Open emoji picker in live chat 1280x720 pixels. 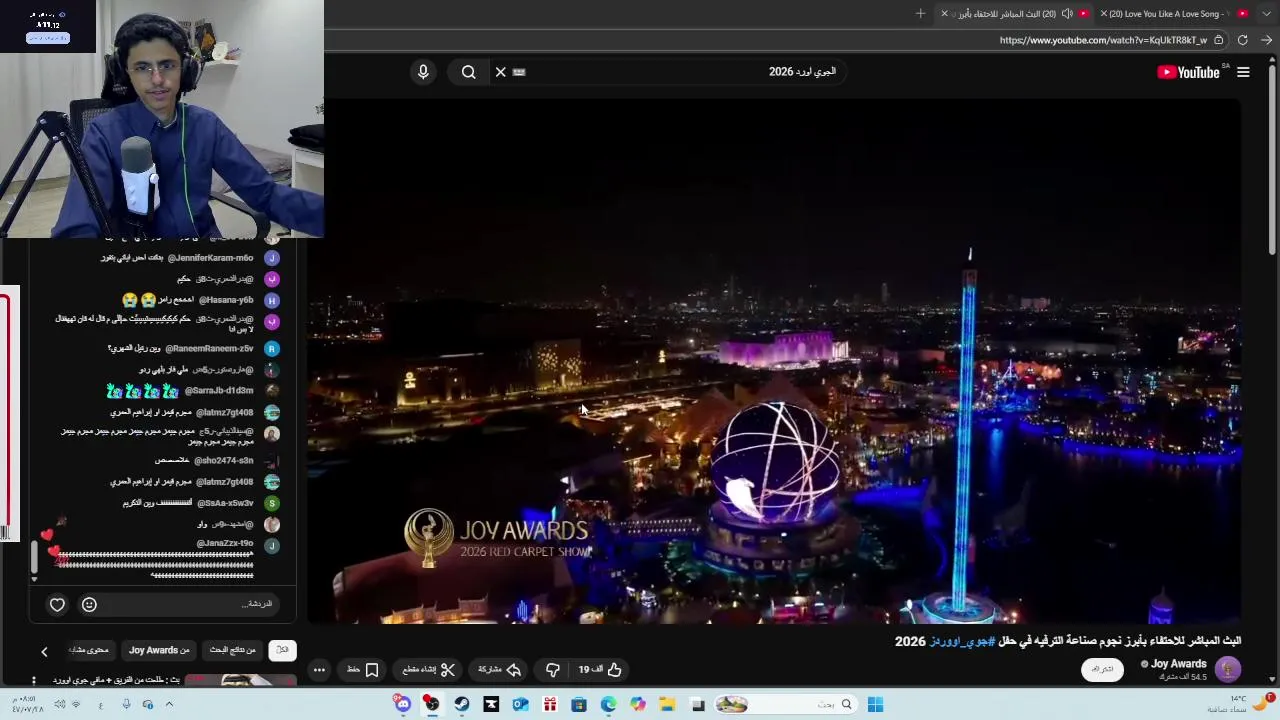[89, 604]
